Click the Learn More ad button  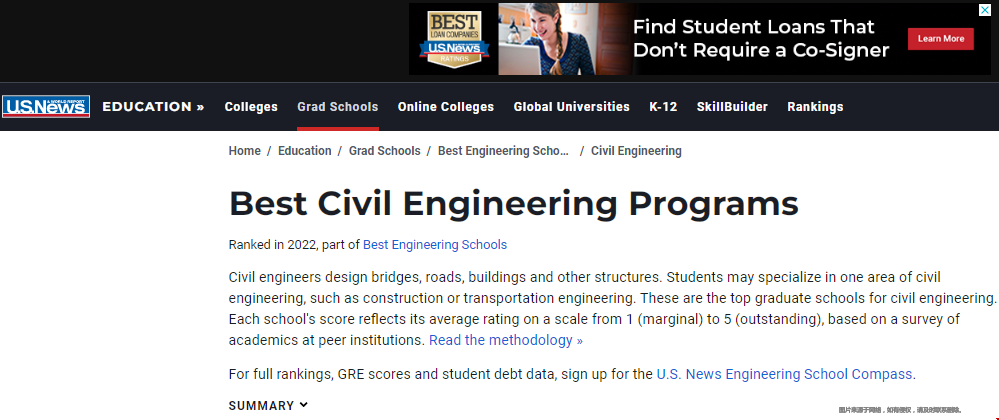pos(940,39)
